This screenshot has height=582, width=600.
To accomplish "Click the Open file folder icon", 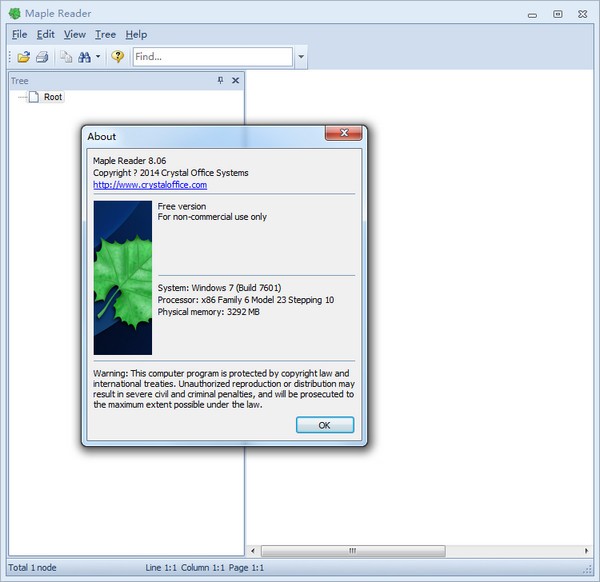I will coord(23,57).
